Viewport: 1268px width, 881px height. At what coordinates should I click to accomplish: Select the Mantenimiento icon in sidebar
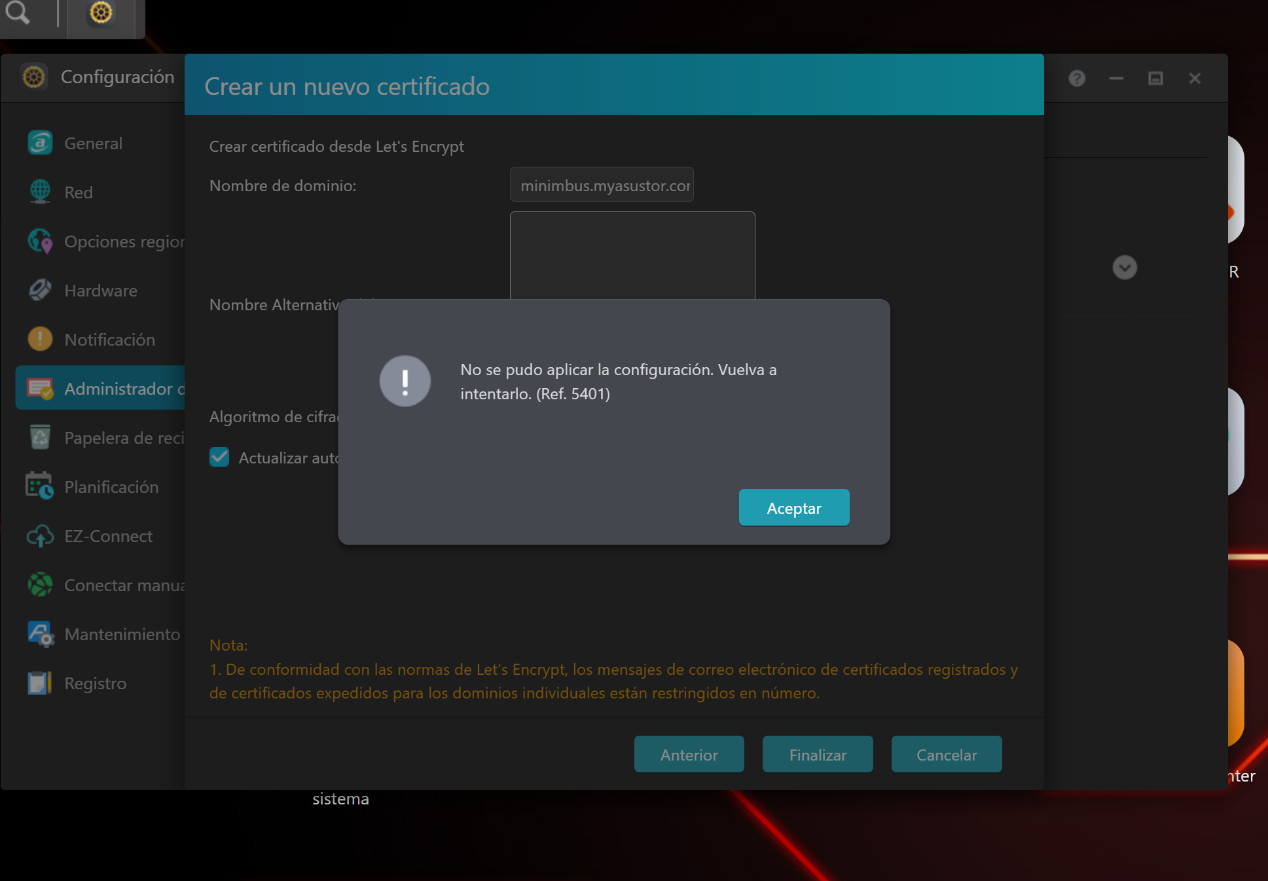(x=40, y=634)
